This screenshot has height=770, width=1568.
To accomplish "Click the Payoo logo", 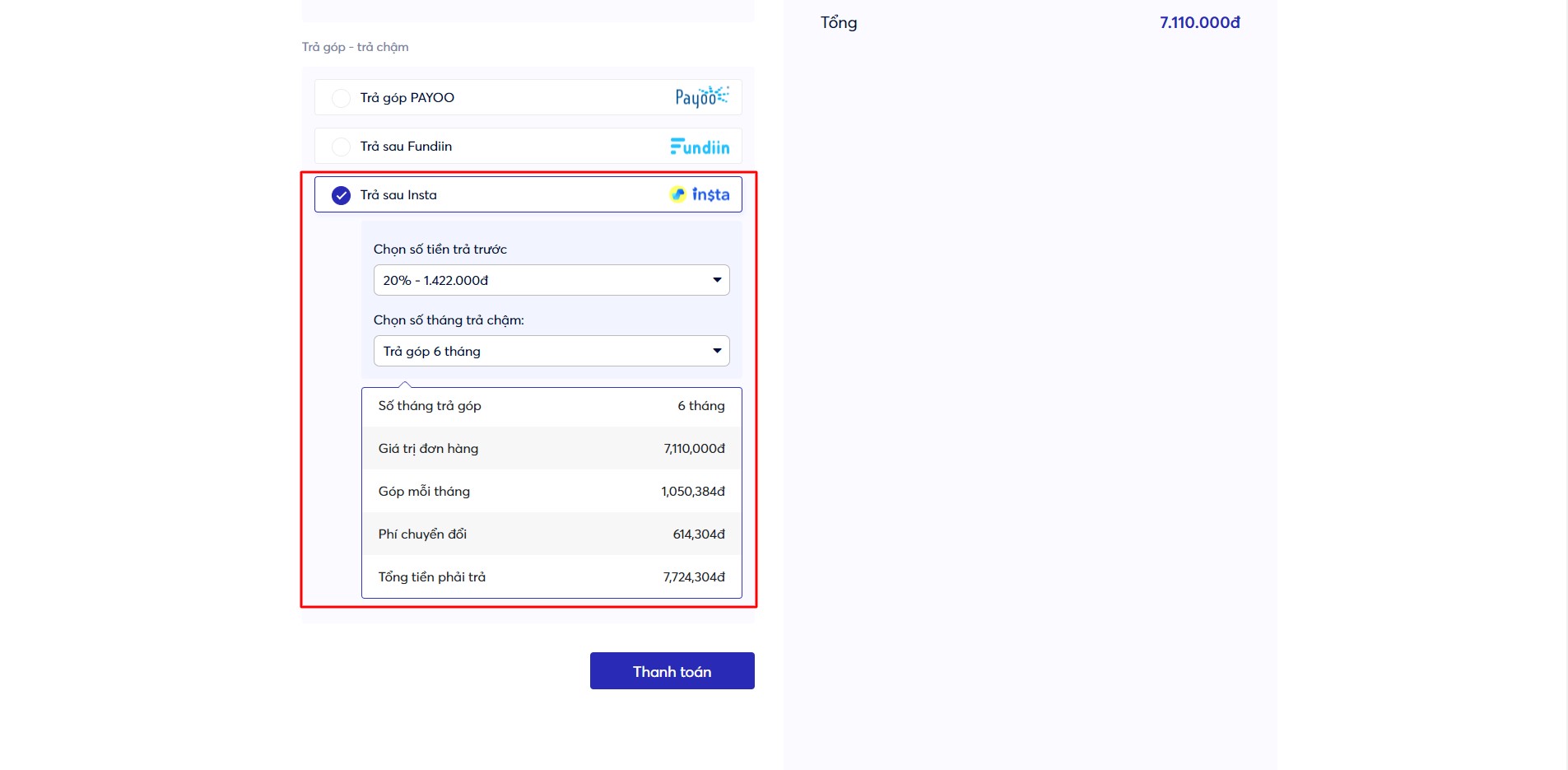I will point(701,97).
